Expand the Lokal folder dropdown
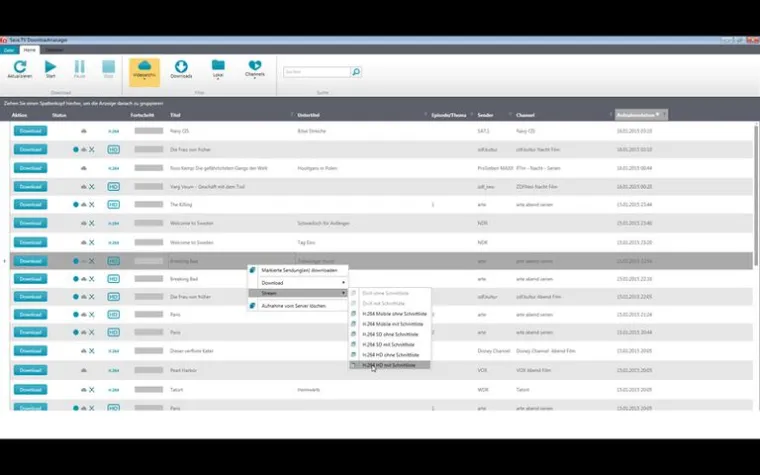Screen dimensions: 760x475 click(218, 68)
